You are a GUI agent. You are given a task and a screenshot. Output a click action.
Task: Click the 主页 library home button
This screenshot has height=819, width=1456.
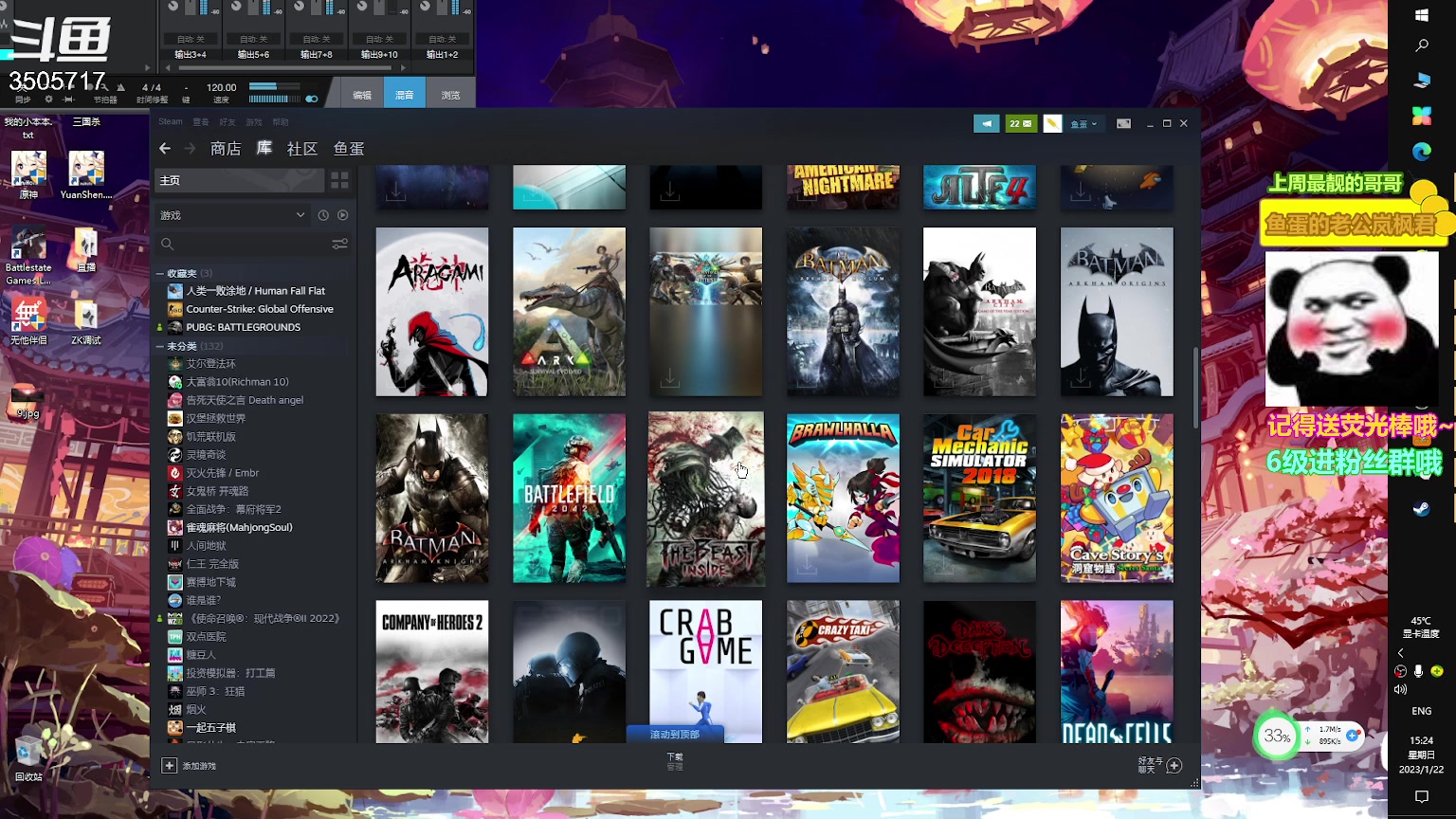pyautogui.click(x=240, y=180)
